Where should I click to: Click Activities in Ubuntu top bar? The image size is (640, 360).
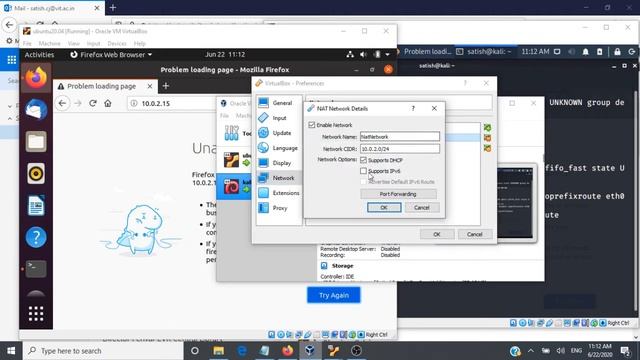[39, 54]
